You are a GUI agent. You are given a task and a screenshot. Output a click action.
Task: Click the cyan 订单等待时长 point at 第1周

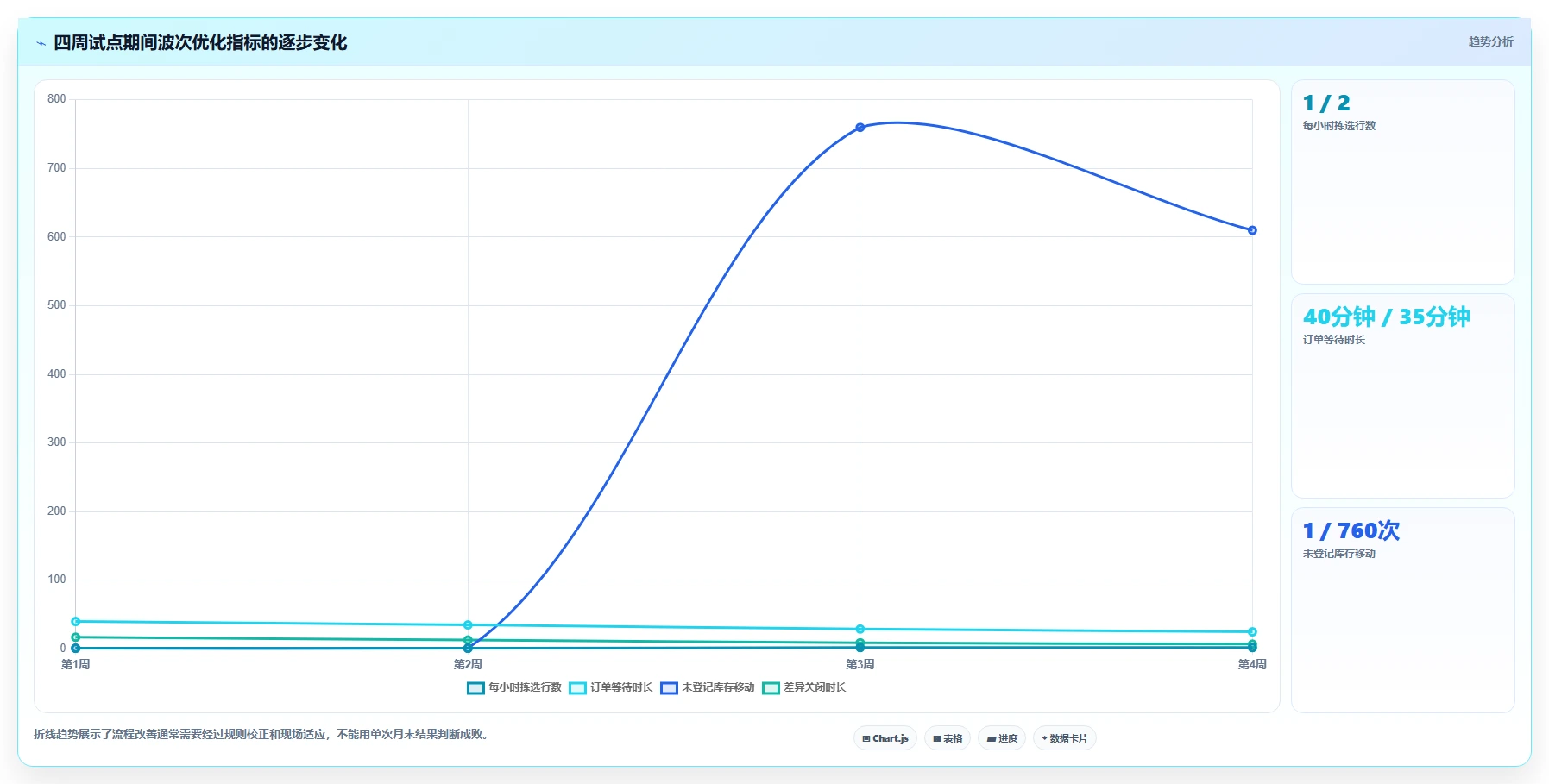tap(76, 622)
